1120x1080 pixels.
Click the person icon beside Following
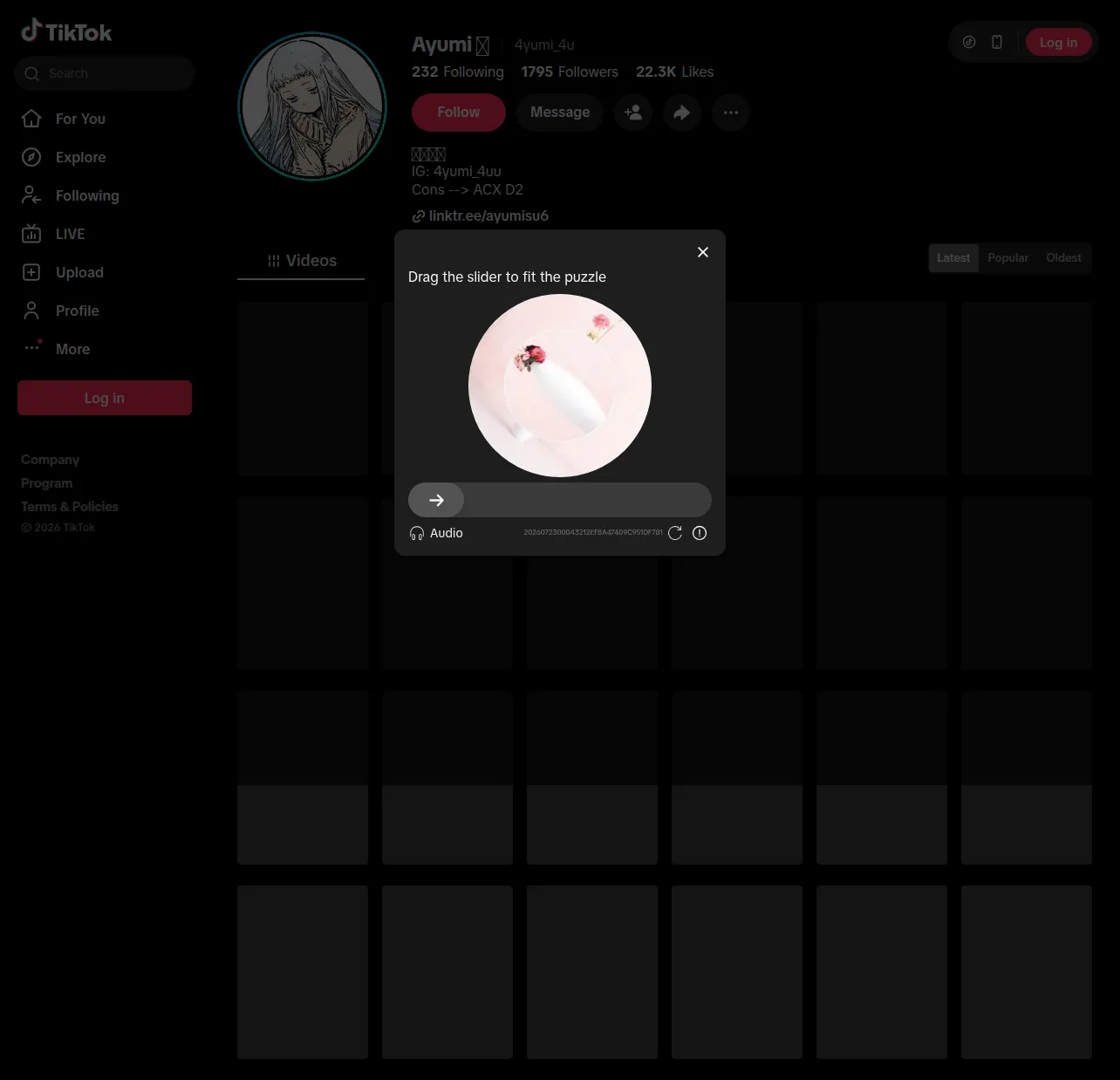(x=31, y=195)
